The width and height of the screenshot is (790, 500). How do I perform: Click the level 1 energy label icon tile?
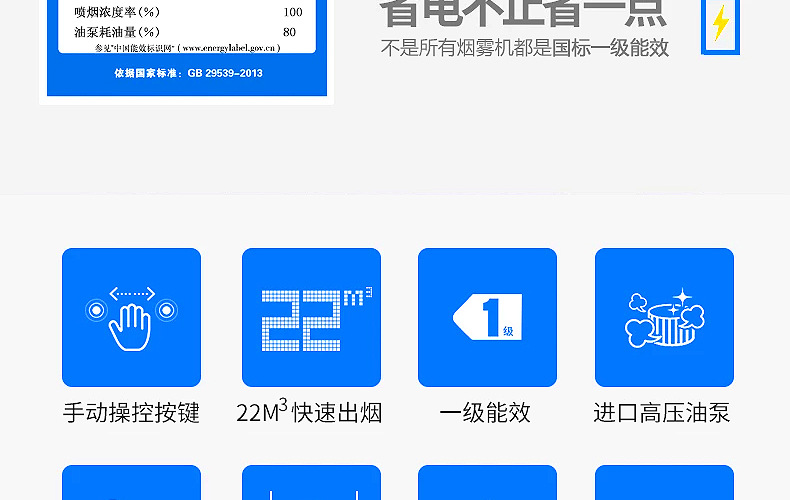tap(487, 317)
